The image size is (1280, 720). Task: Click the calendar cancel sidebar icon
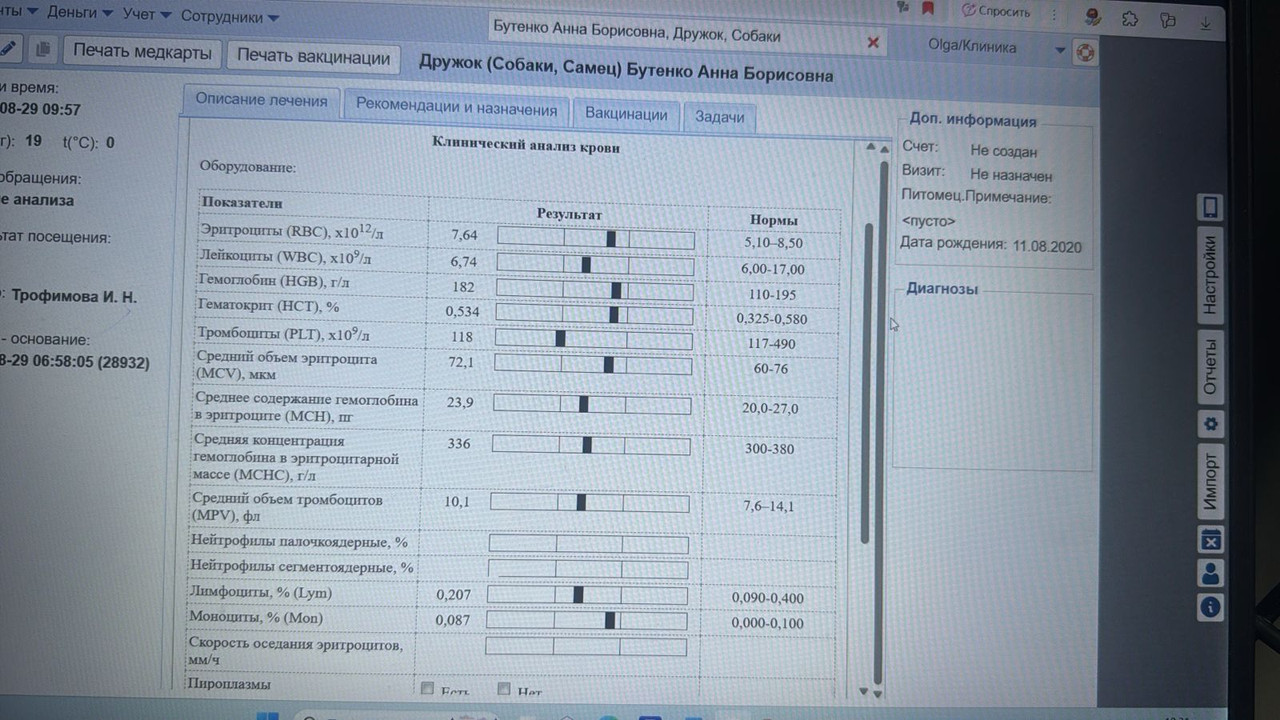[x=1211, y=540]
